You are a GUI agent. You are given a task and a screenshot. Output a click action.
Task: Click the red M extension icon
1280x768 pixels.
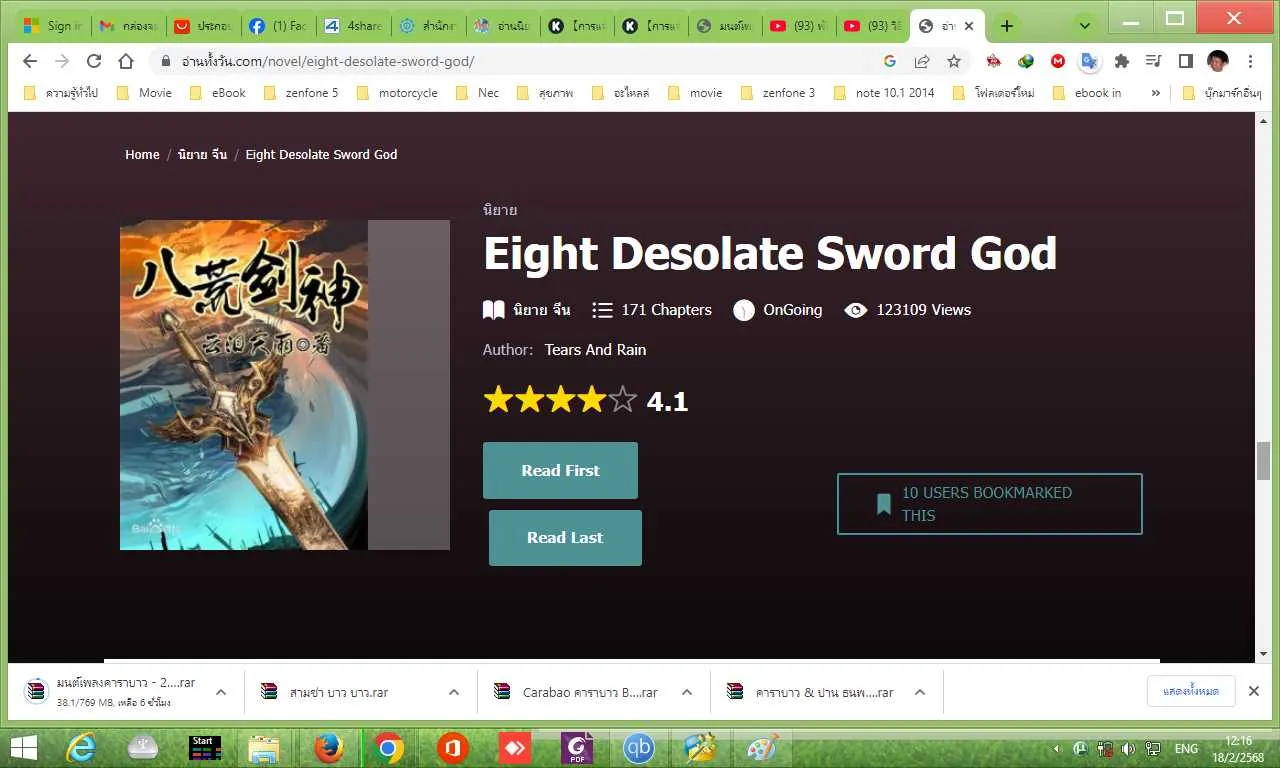pos(1058,61)
